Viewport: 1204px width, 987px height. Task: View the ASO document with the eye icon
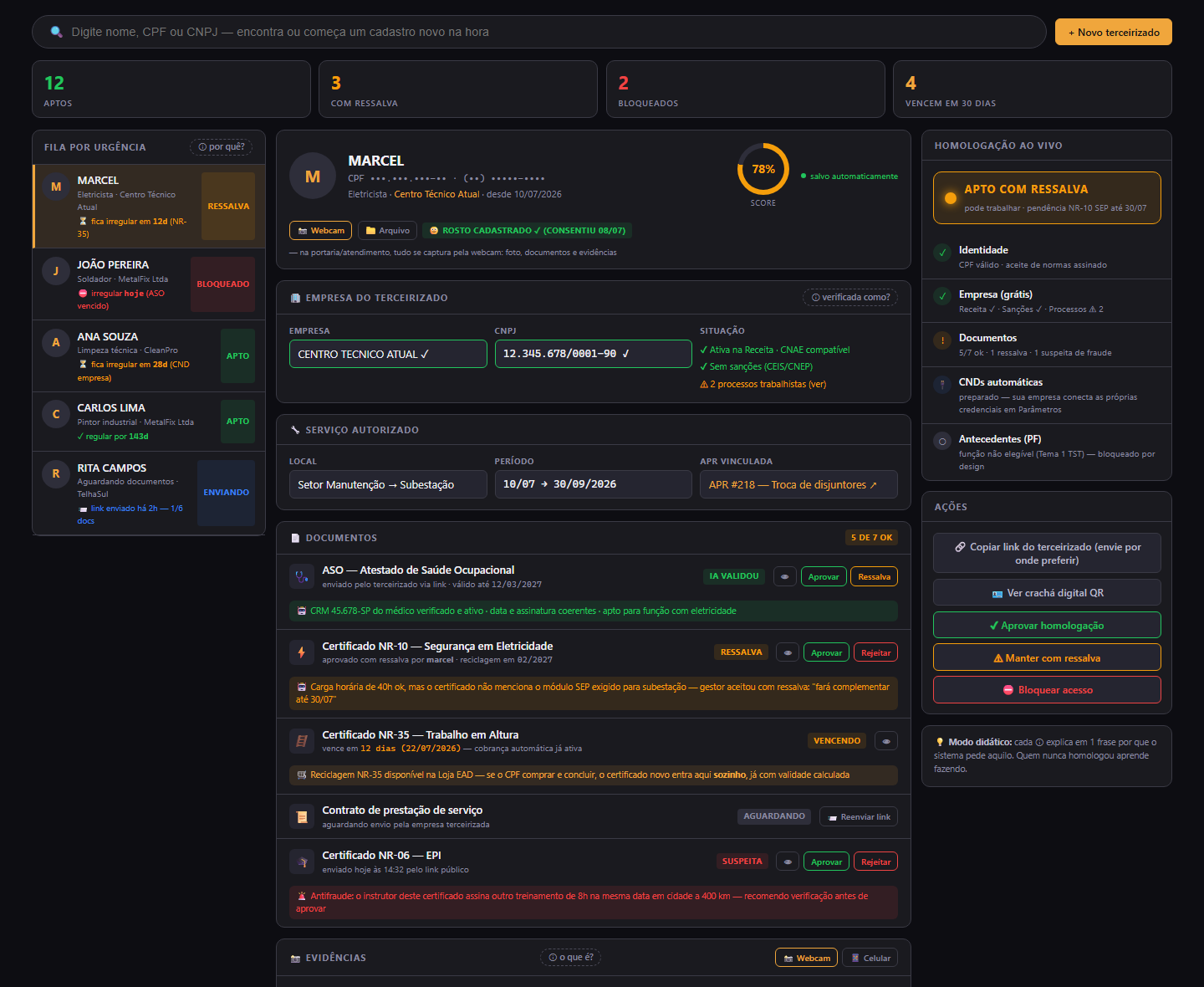(784, 576)
